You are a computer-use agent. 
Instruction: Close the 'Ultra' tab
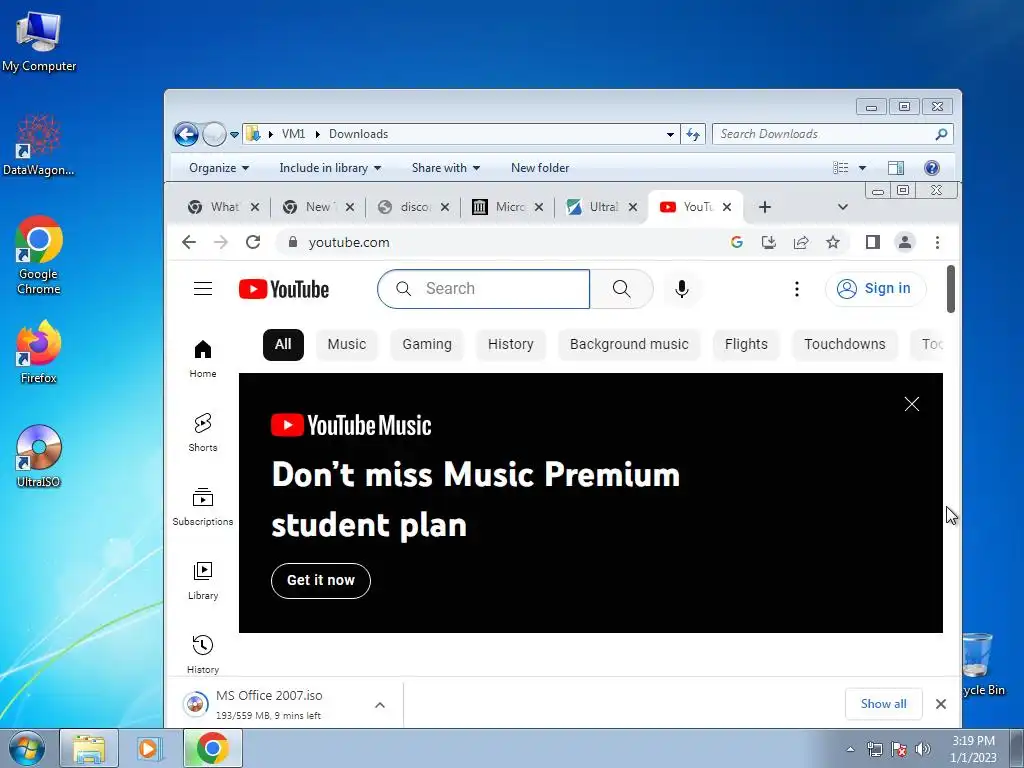[633, 207]
